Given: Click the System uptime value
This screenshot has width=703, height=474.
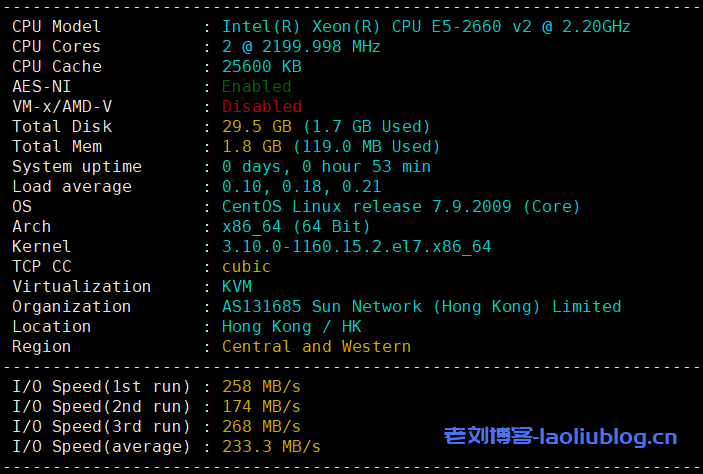Looking at the screenshot, I should point(326,167).
